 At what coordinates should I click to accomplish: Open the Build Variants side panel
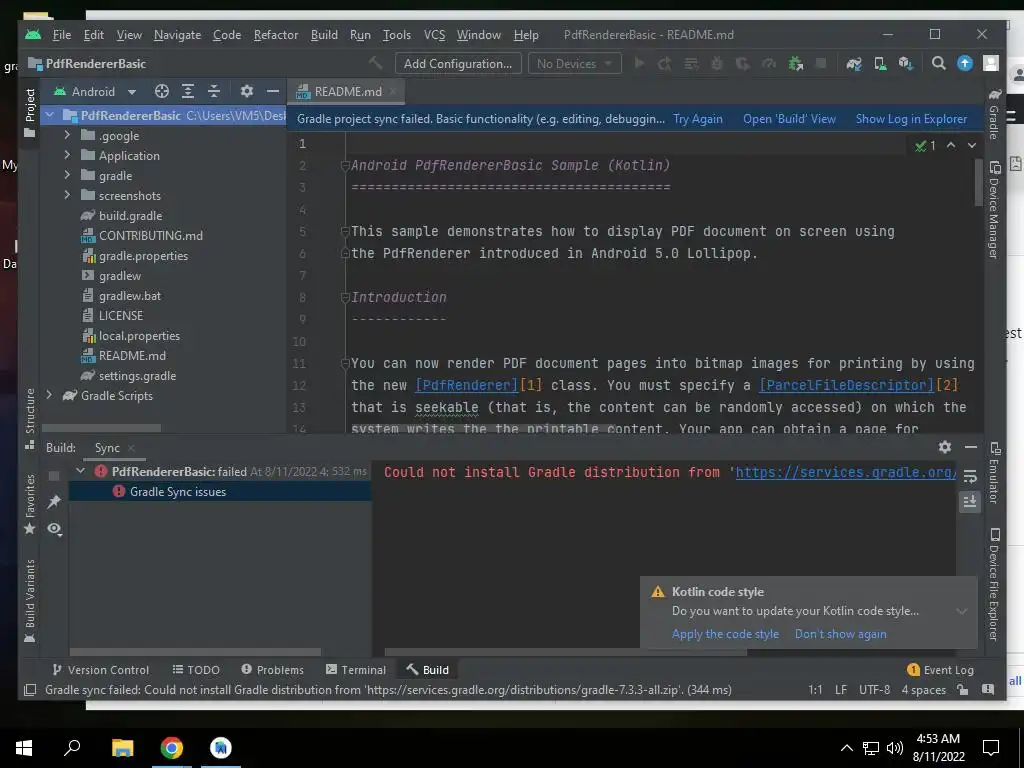(29, 601)
